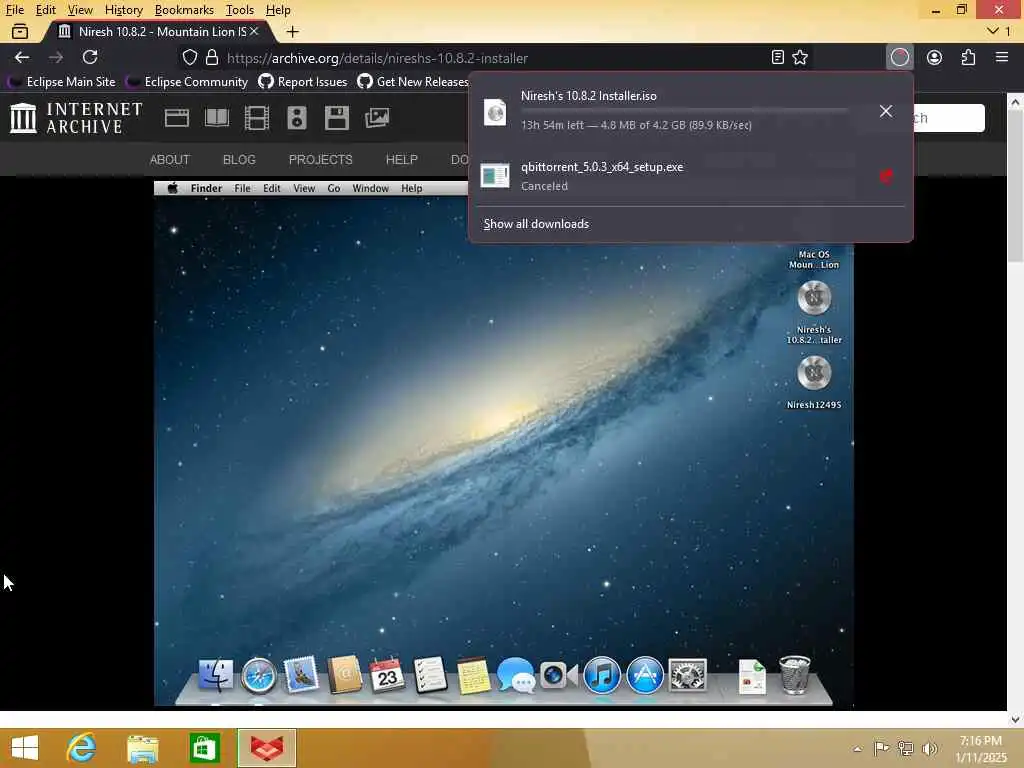
Task: Click the downloads progress toolbar button
Action: click(x=899, y=57)
